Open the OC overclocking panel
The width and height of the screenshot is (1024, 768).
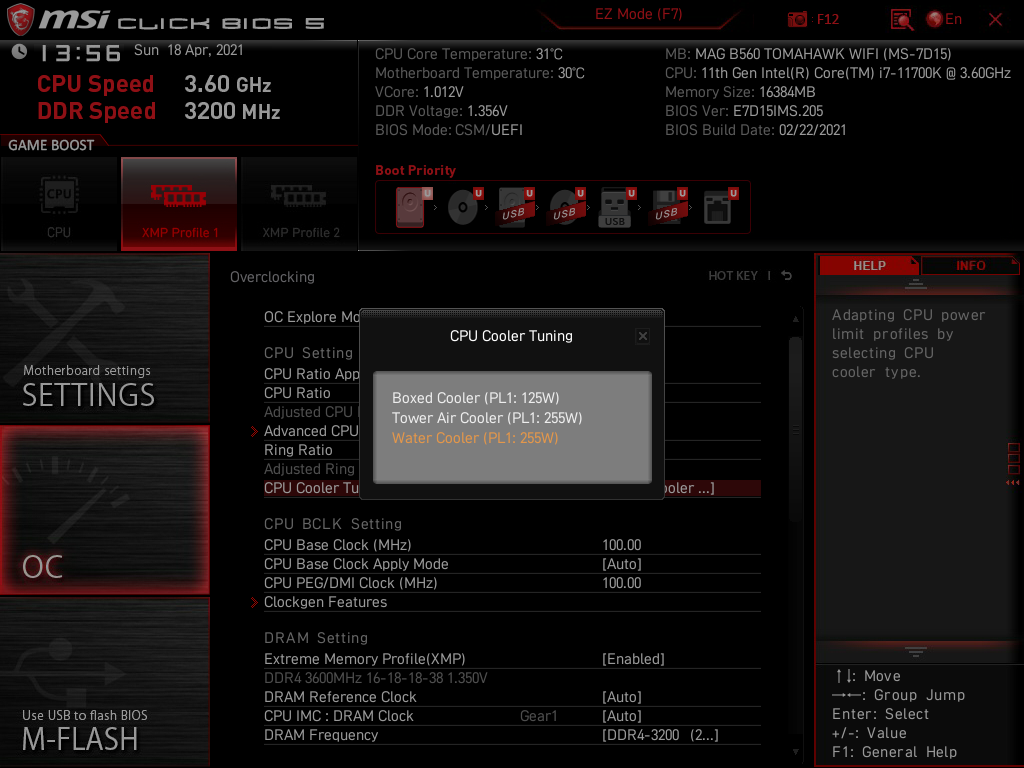click(104, 510)
